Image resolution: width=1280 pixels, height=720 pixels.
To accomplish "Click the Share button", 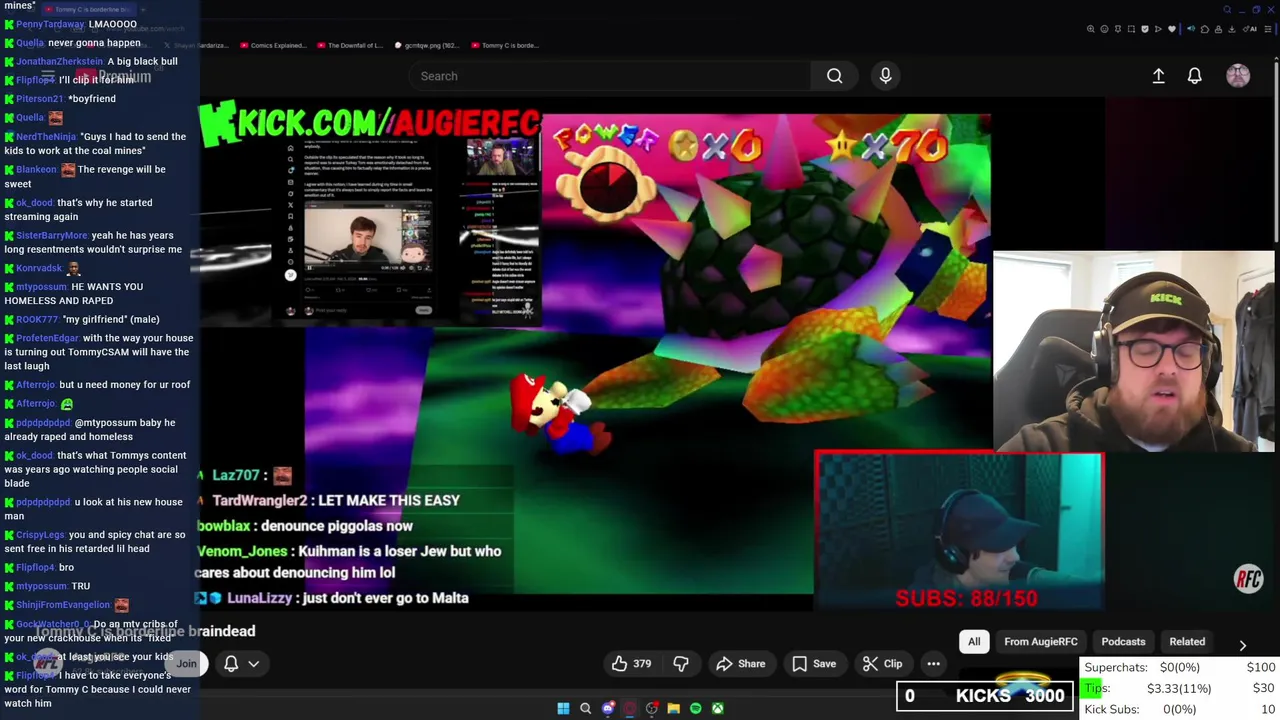I will point(740,663).
